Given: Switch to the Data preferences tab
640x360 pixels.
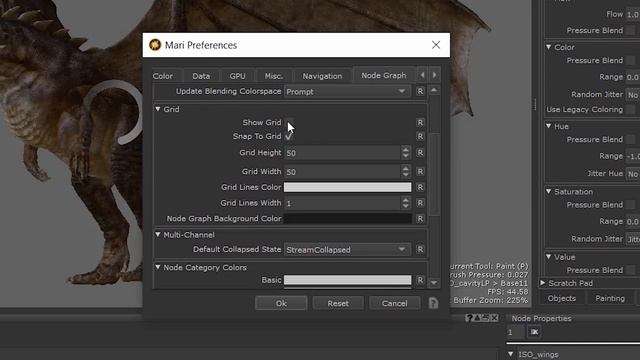Looking at the screenshot, I should click(201, 76).
